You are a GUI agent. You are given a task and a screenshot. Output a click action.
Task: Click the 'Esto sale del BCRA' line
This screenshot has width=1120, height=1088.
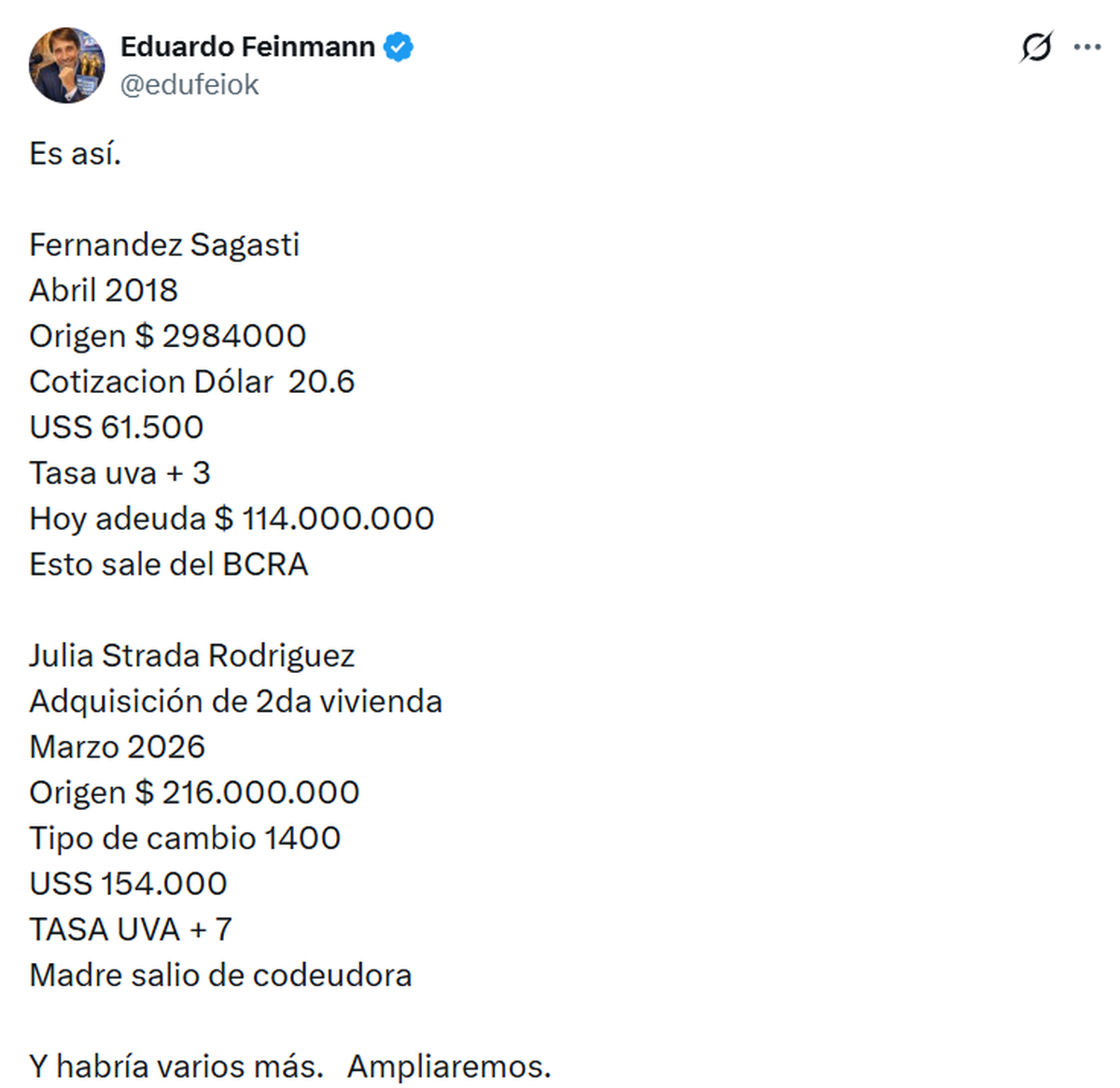pyautogui.click(x=169, y=565)
